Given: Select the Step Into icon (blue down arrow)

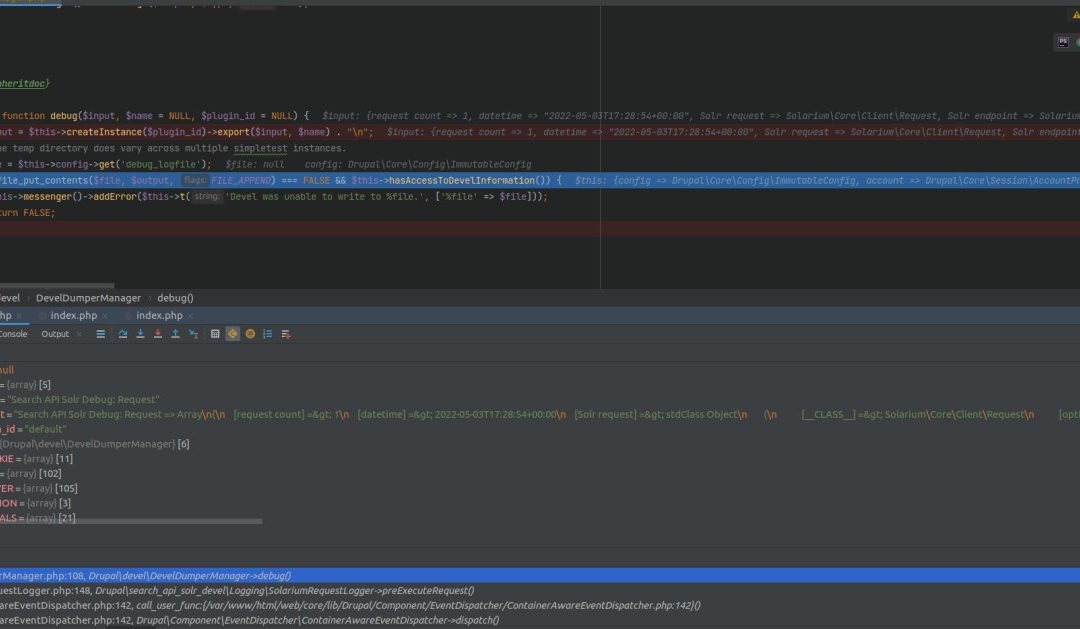Looking at the screenshot, I should click(140, 334).
